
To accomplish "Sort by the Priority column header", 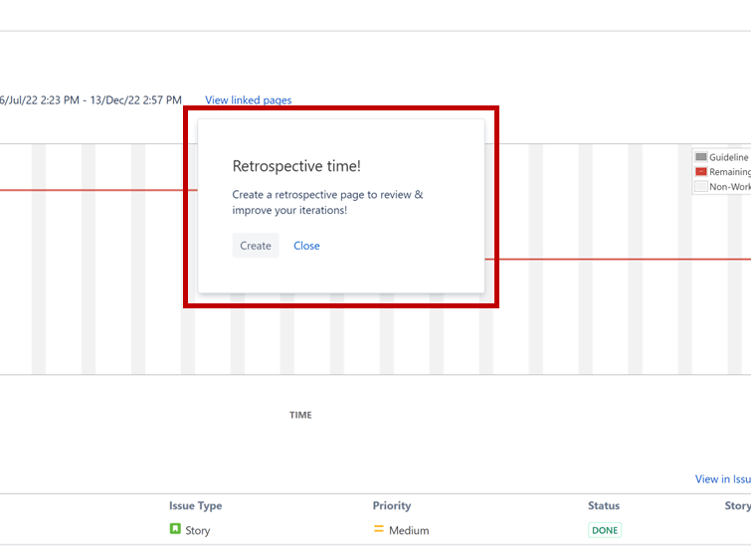I will point(392,506).
